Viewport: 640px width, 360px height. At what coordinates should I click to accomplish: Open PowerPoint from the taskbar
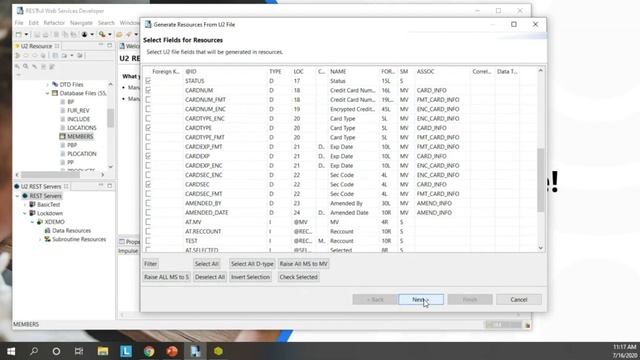click(x=172, y=351)
